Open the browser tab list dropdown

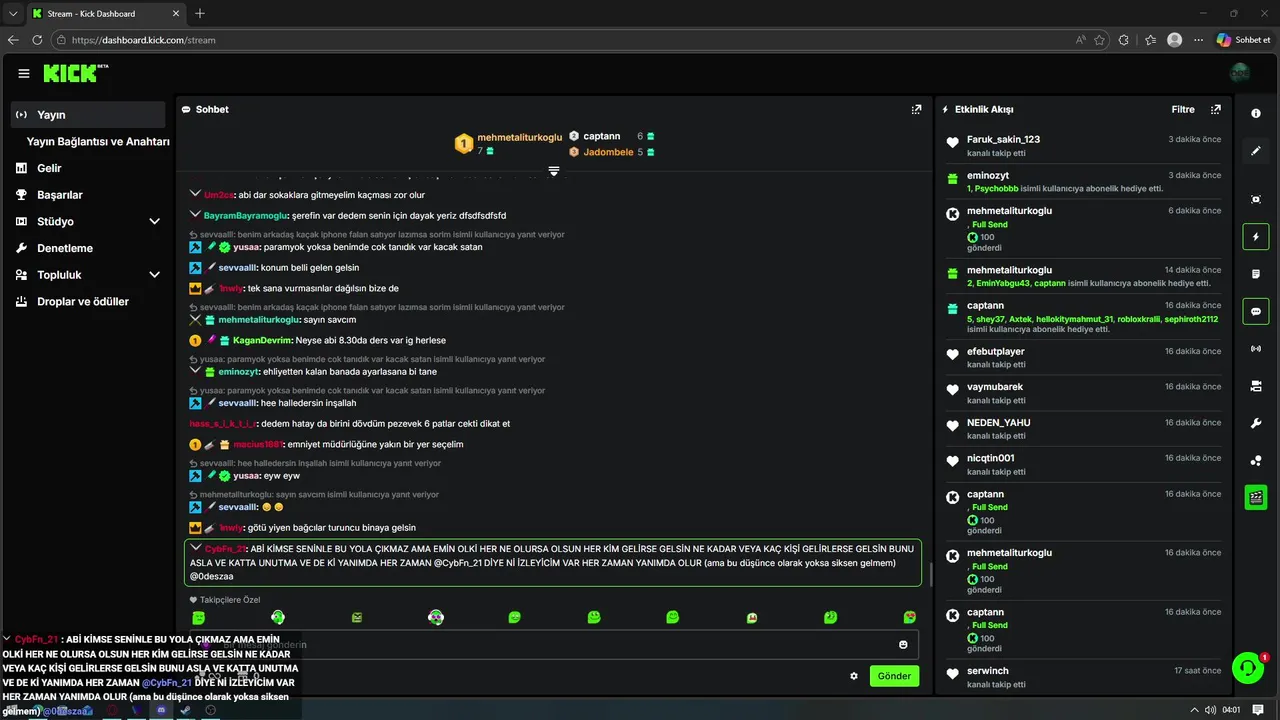click(x=13, y=13)
